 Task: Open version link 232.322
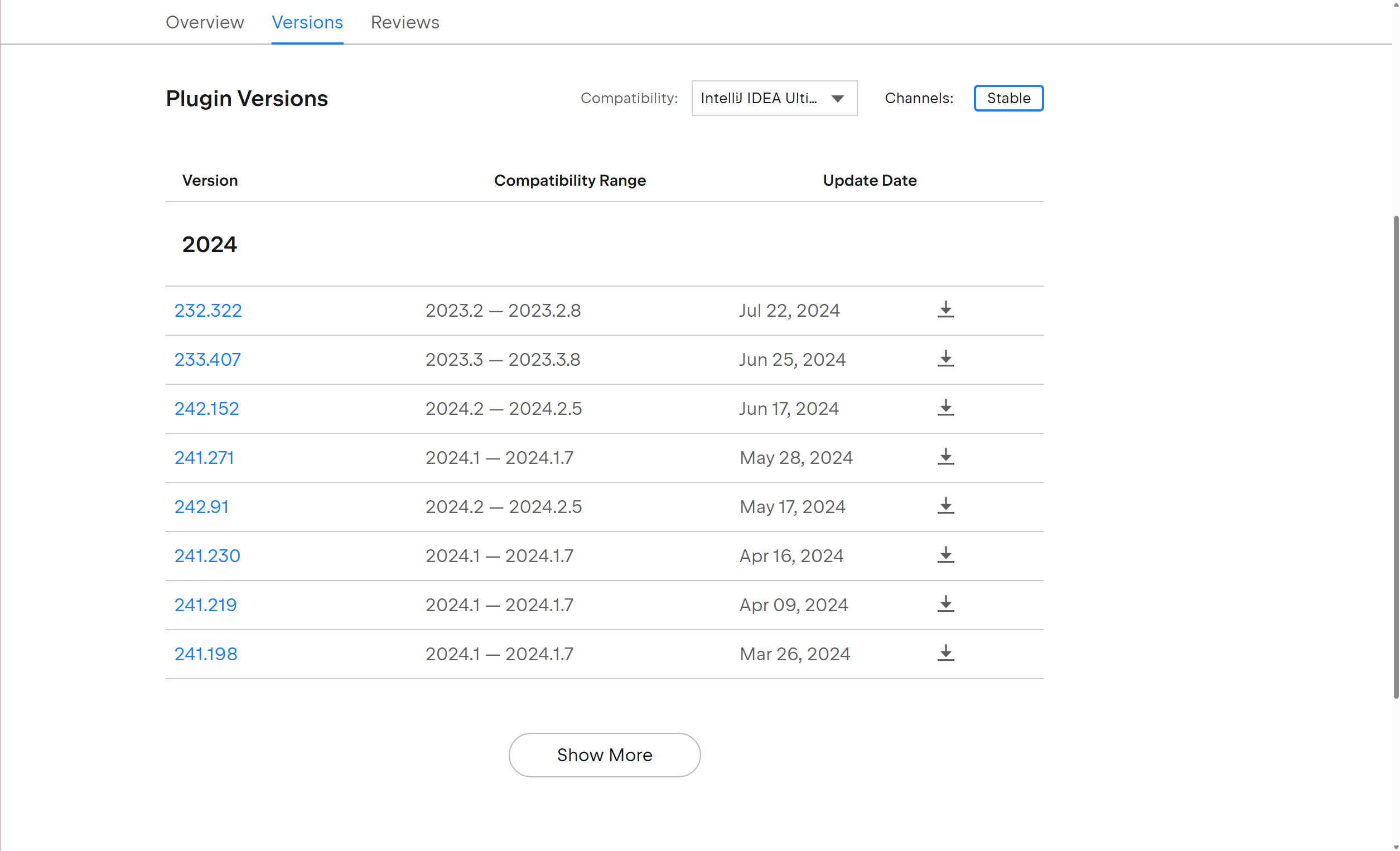coord(208,311)
